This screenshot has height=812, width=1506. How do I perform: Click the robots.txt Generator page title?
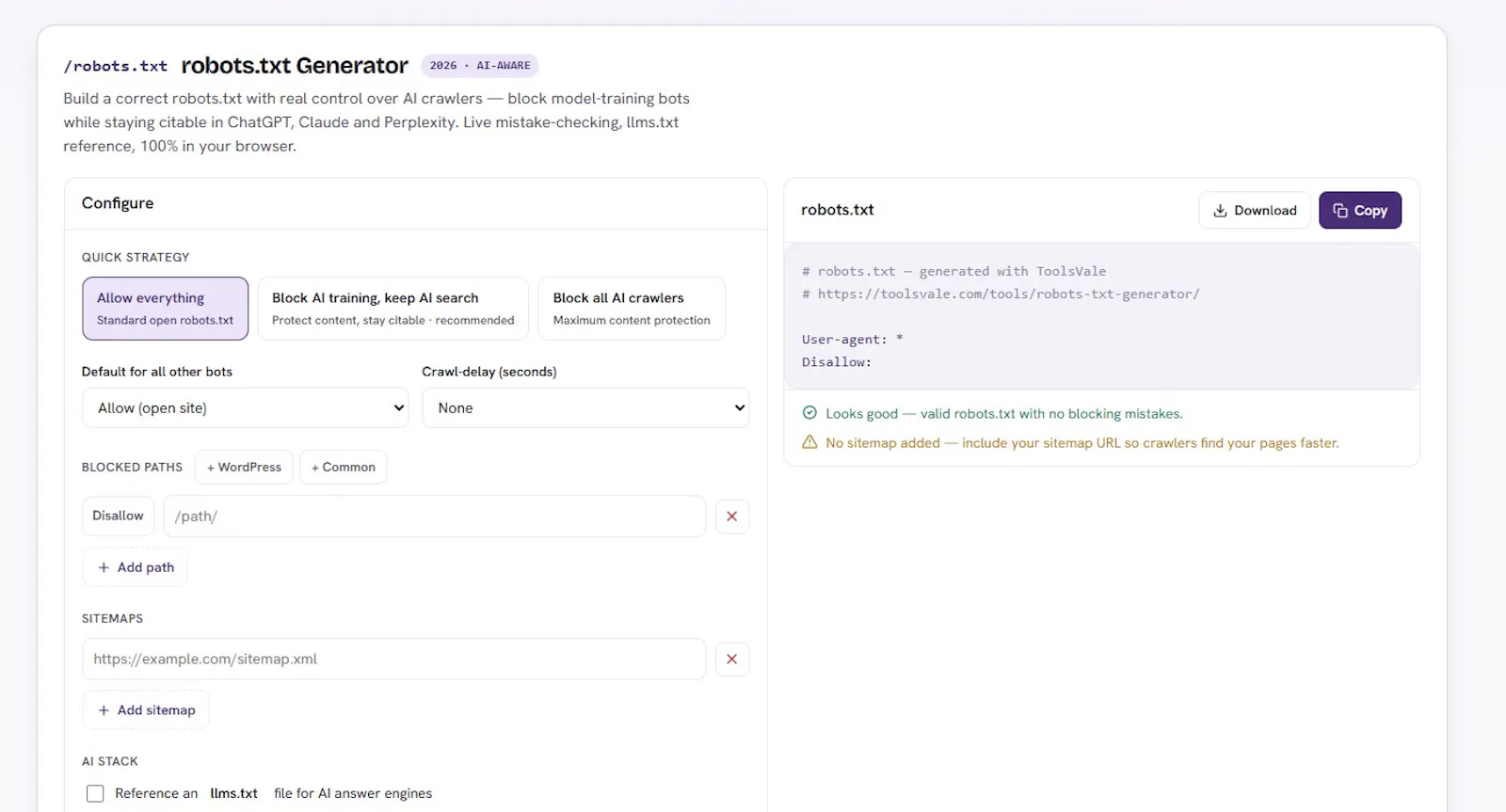point(295,66)
